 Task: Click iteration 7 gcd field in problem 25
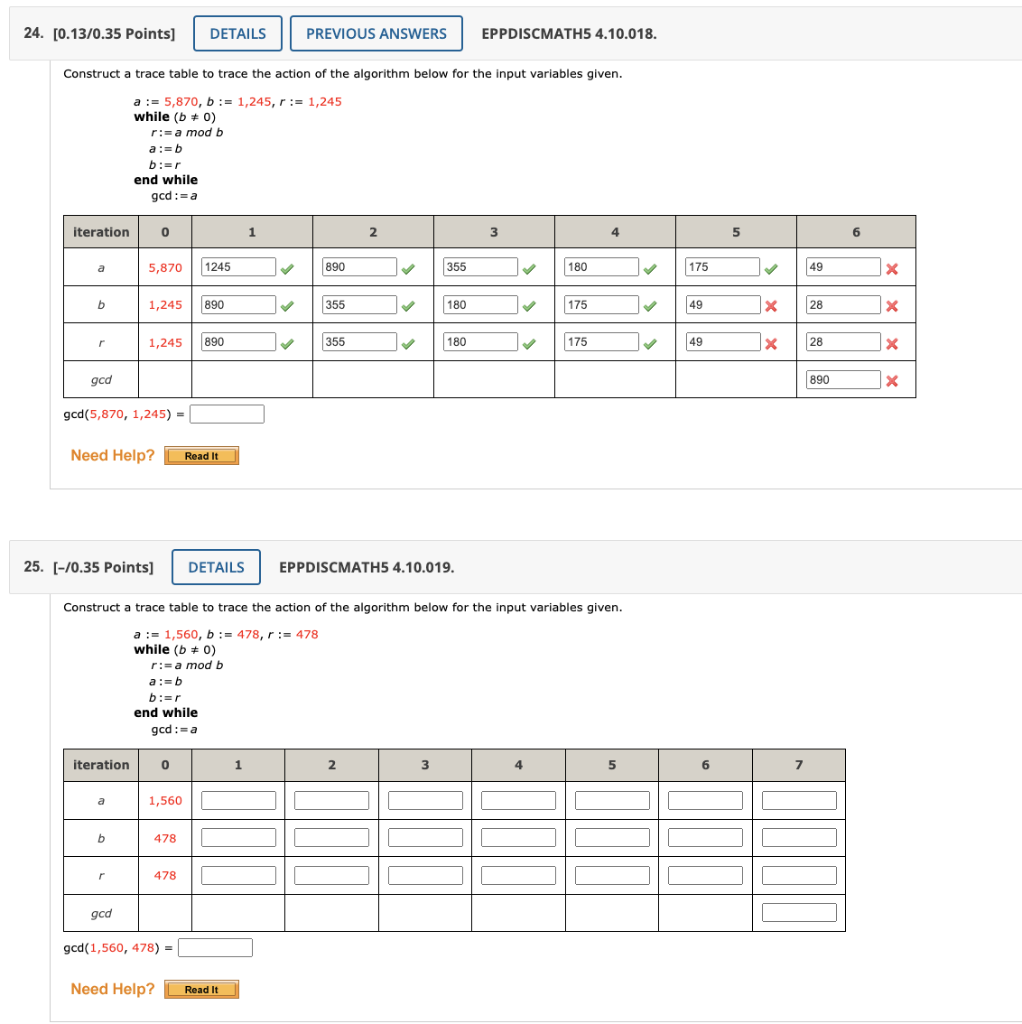(798, 911)
